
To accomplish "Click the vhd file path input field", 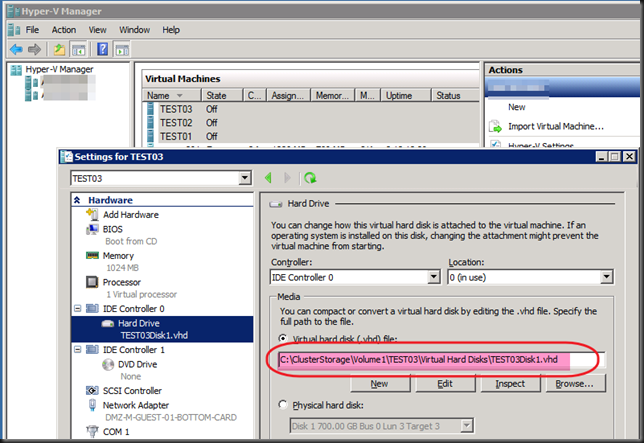I will (442, 360).
